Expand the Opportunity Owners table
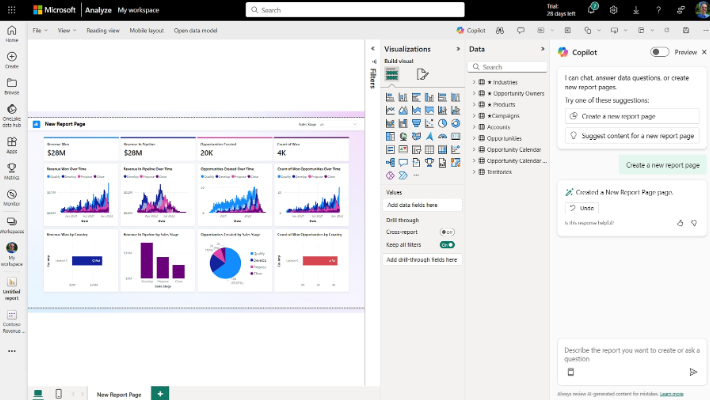 tap(474, 93)
